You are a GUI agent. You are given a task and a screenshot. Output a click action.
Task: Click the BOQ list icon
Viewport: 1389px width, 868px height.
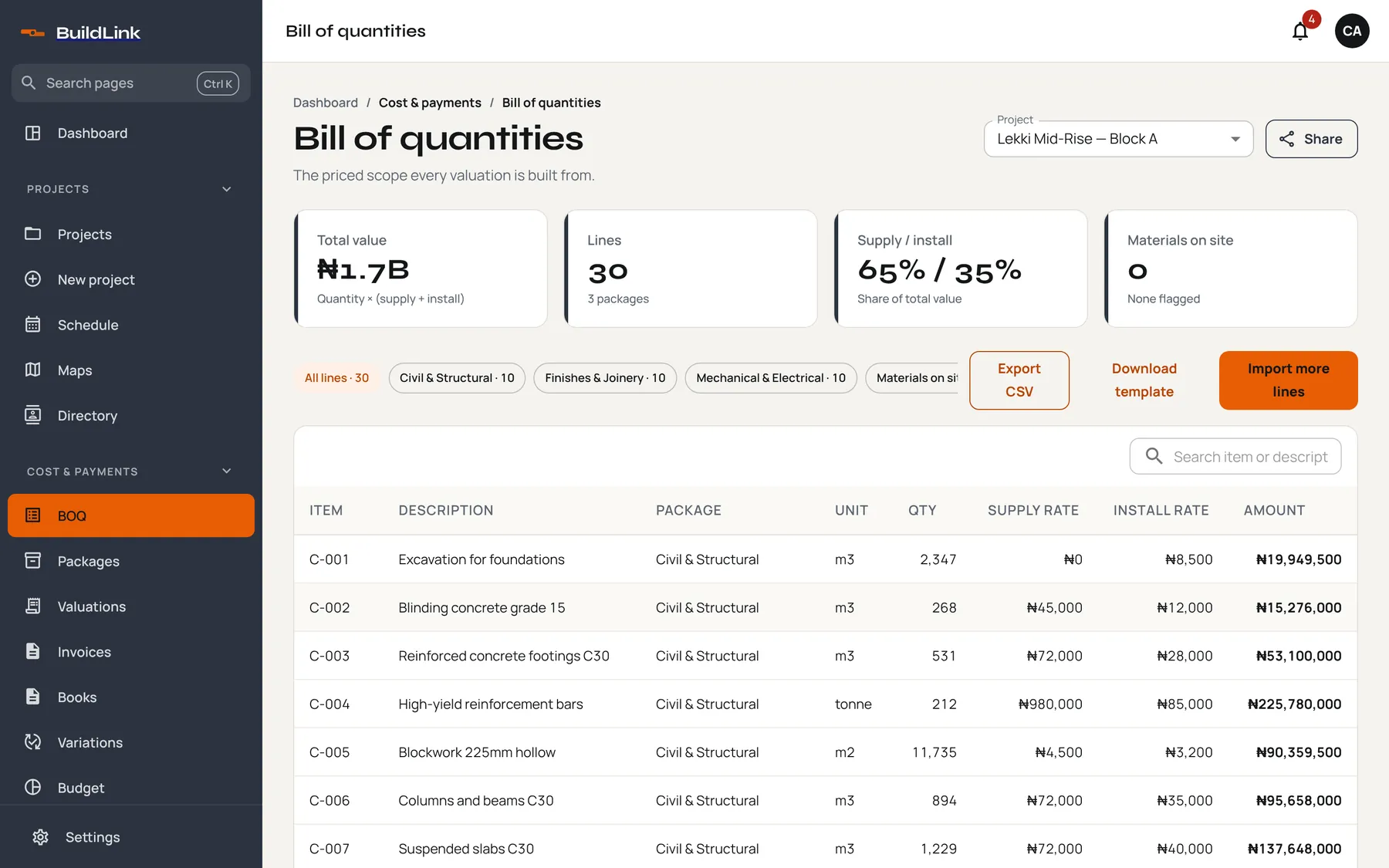[x=32, y=515]
